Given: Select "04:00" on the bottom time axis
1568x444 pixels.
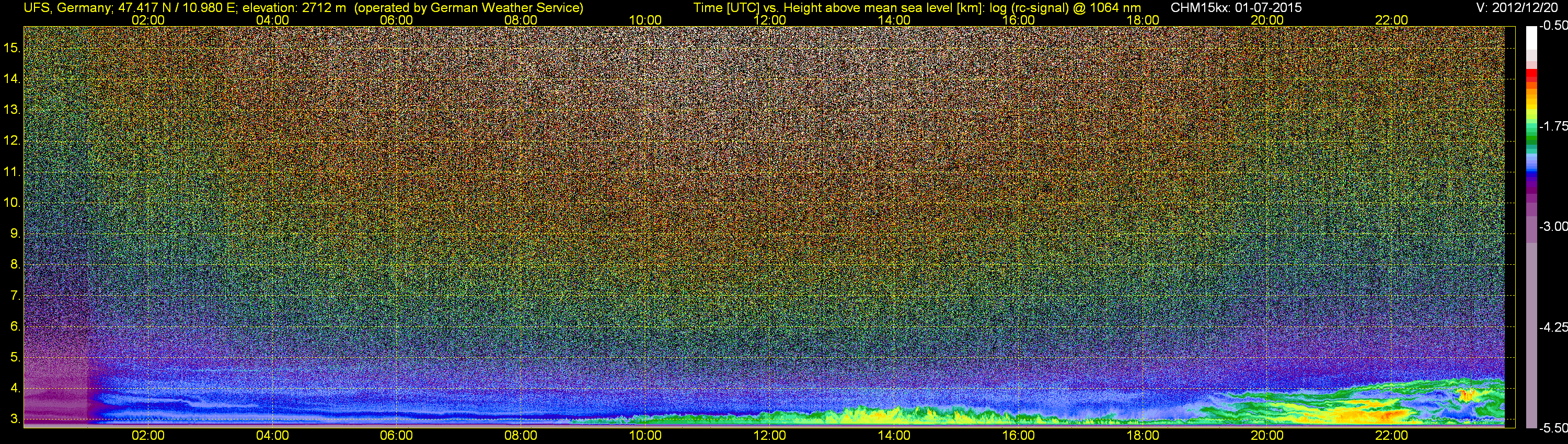Looking at the screenshot, I should (272, 436).
